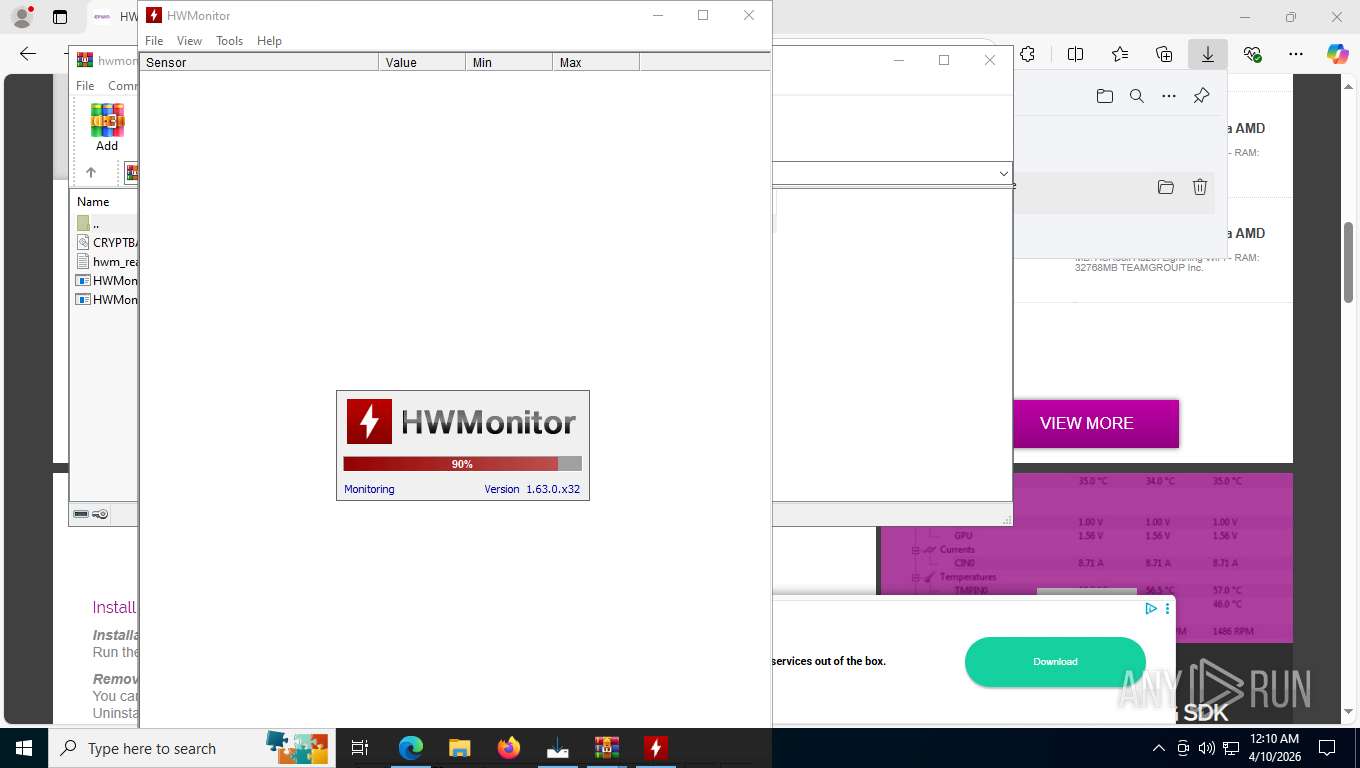Toggle Edge split screen icon
Viewport: 1360px width, 768px height.
tap(1075, 54)
